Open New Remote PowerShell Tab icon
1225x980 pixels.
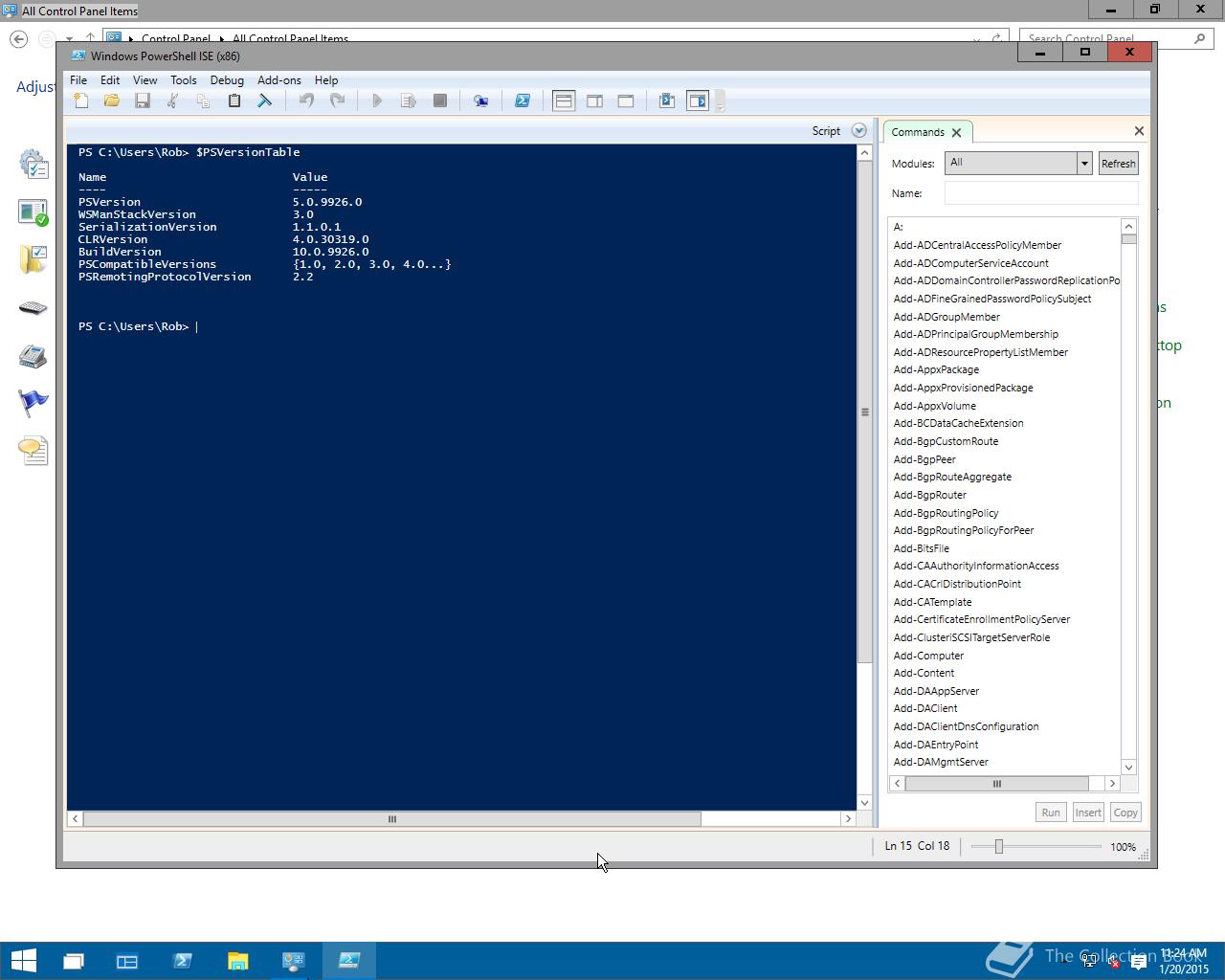[x=481, y=100]
